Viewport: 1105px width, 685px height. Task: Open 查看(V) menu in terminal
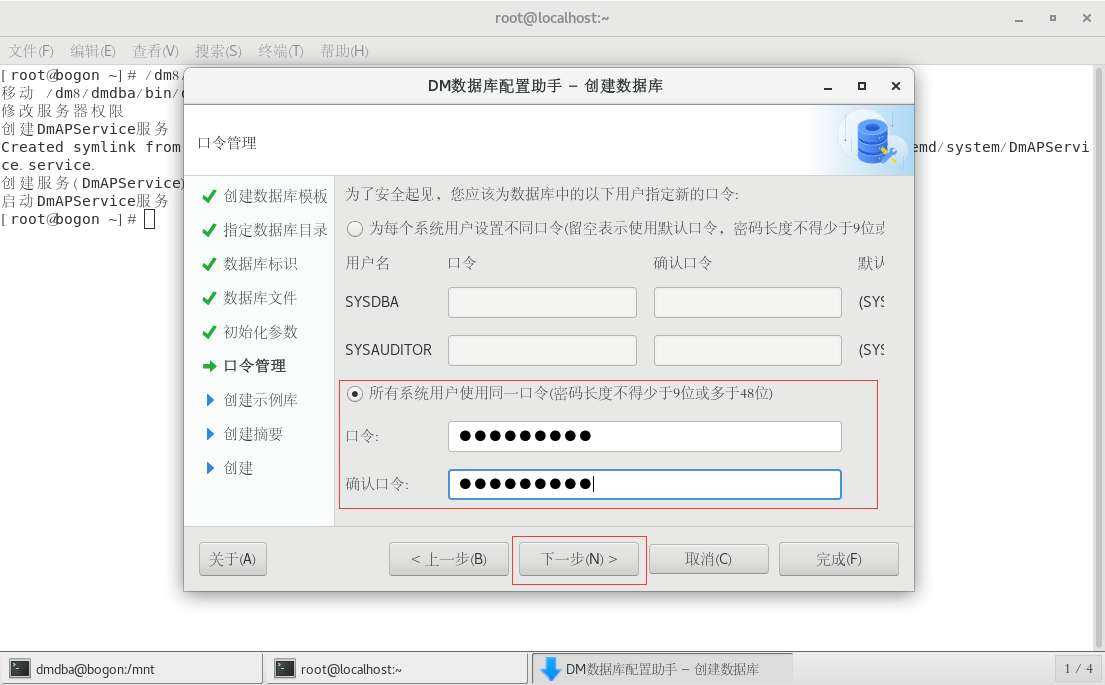pyautogui.click(x=156, y=51)
